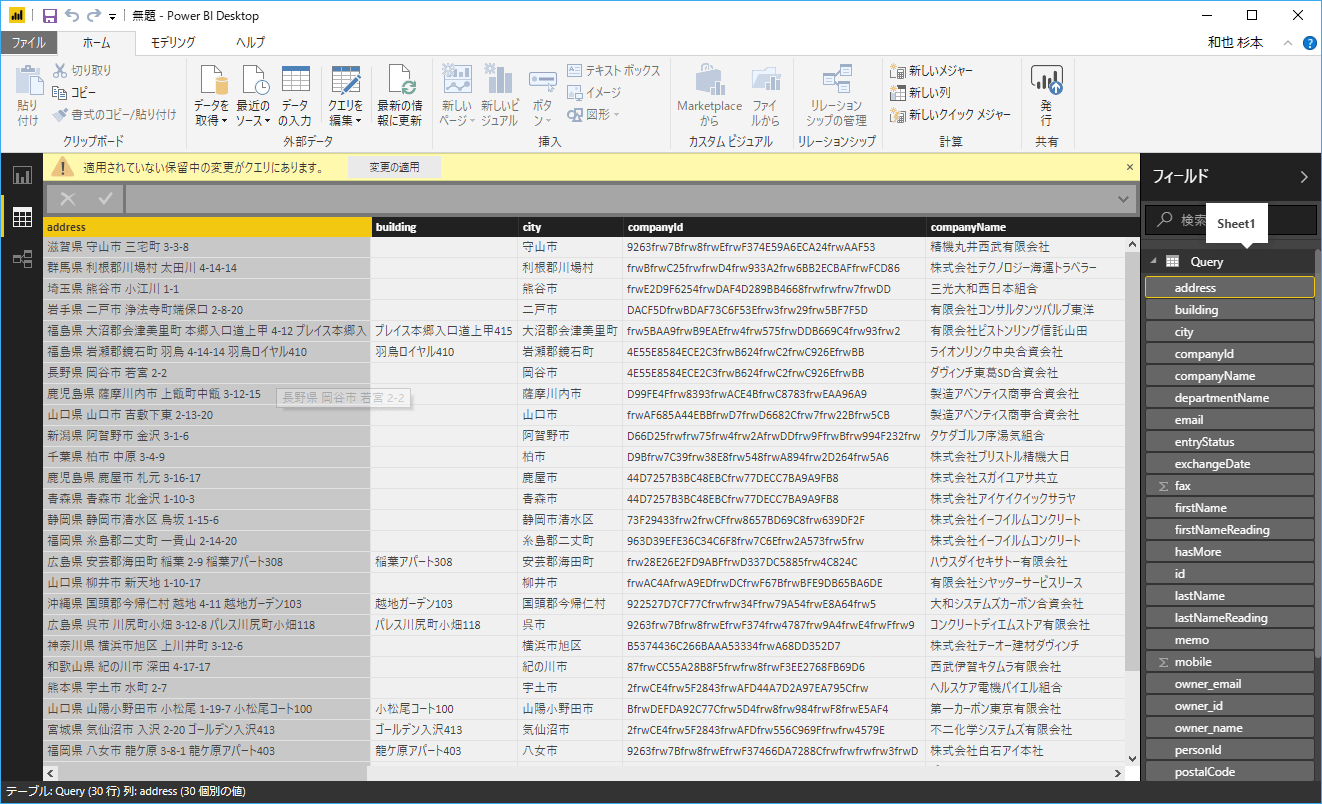Screen dimensions: 1322x804
Task: Collapse the Fields (フィールド) pane chevron
Action: [x=1303, y=177]
